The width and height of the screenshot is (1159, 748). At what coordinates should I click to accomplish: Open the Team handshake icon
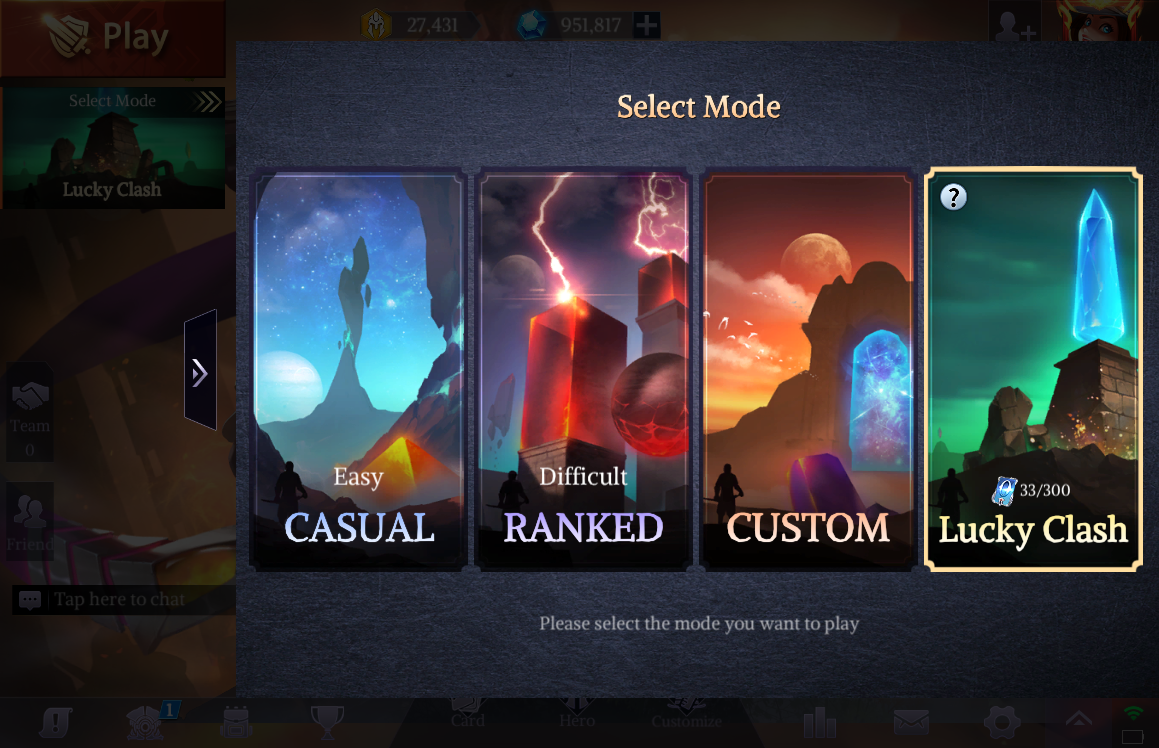[x=30, y=412]
